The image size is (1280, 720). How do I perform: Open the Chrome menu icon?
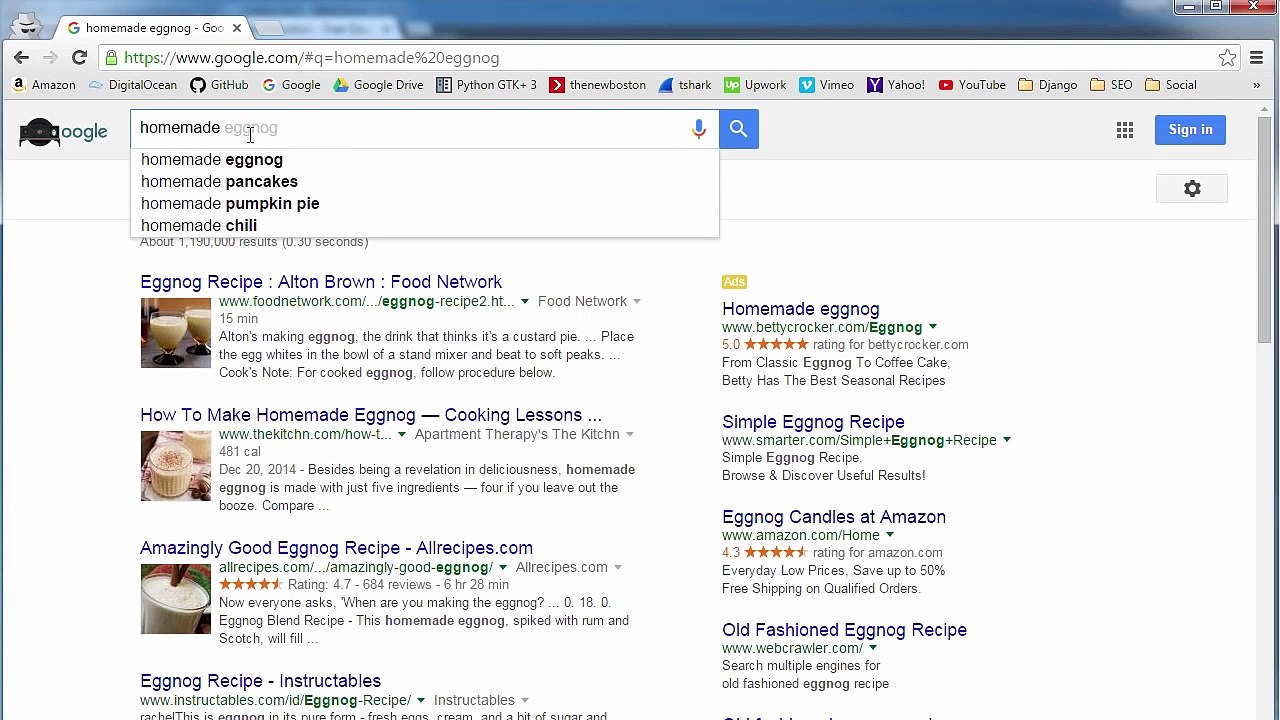point(1257,58)
